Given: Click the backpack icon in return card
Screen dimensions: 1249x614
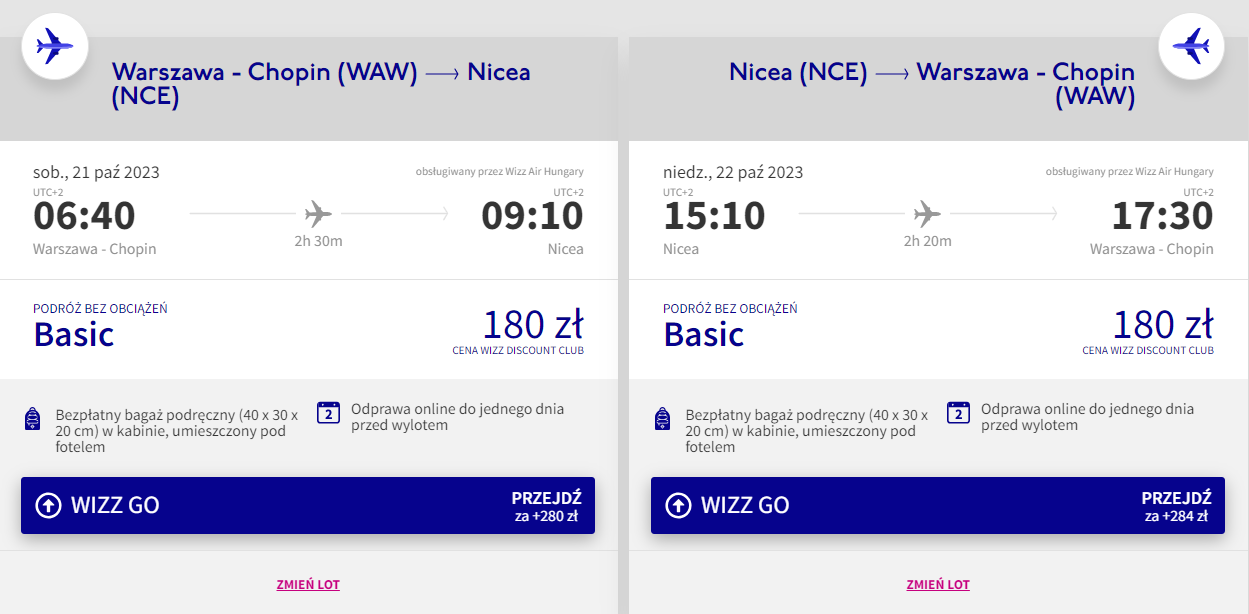Looking at the screenshot, I should coord(662,419).
